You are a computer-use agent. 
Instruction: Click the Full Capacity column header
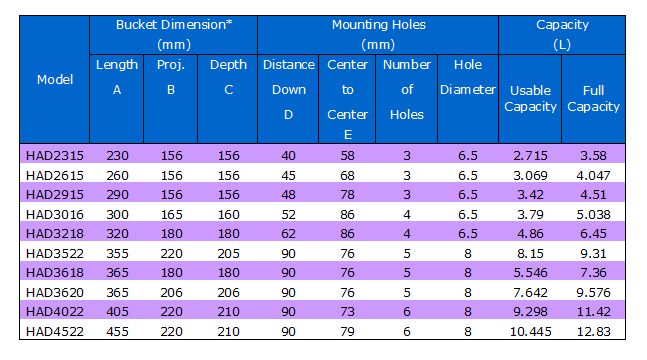click(593, 99)
